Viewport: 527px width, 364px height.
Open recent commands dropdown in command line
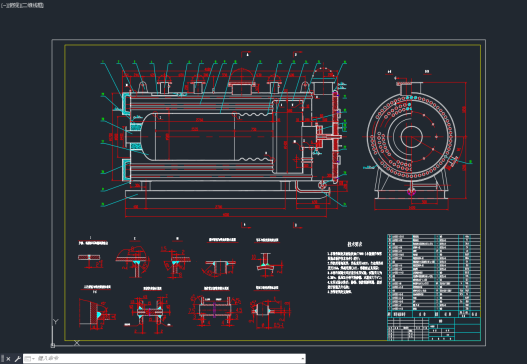pyautogui.click(x=29, y=359)
